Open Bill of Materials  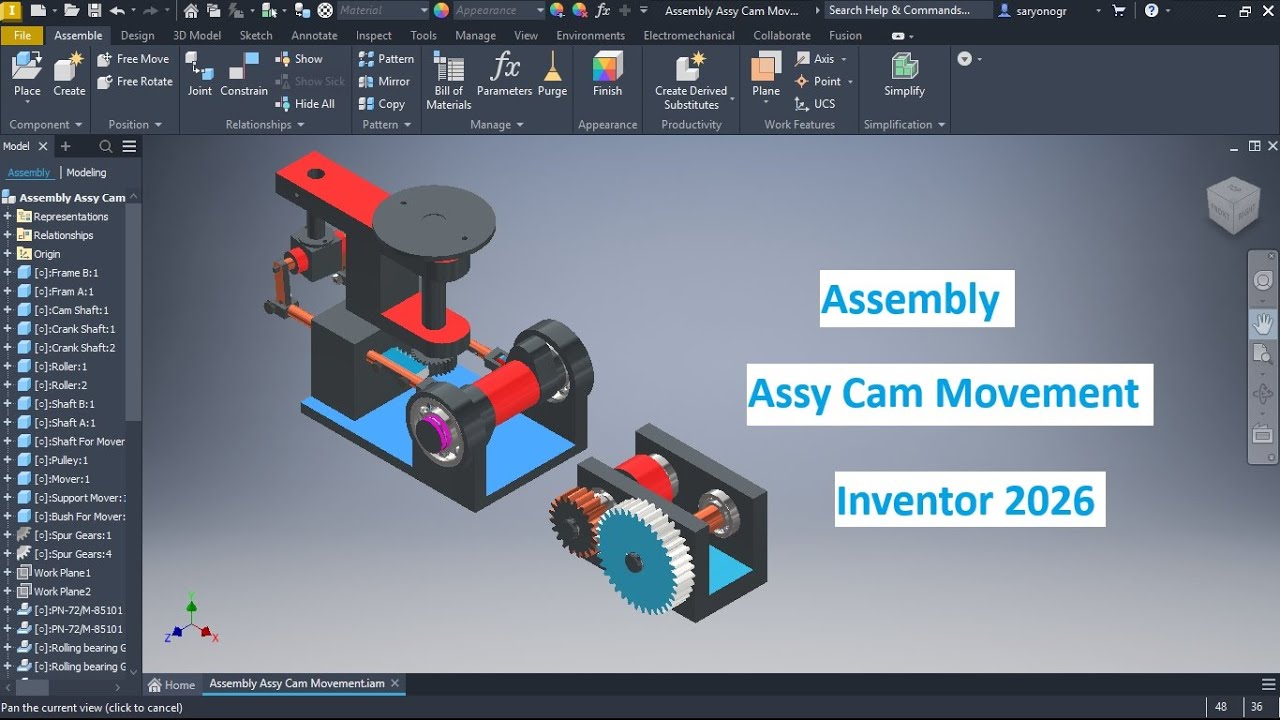(449, 80)
